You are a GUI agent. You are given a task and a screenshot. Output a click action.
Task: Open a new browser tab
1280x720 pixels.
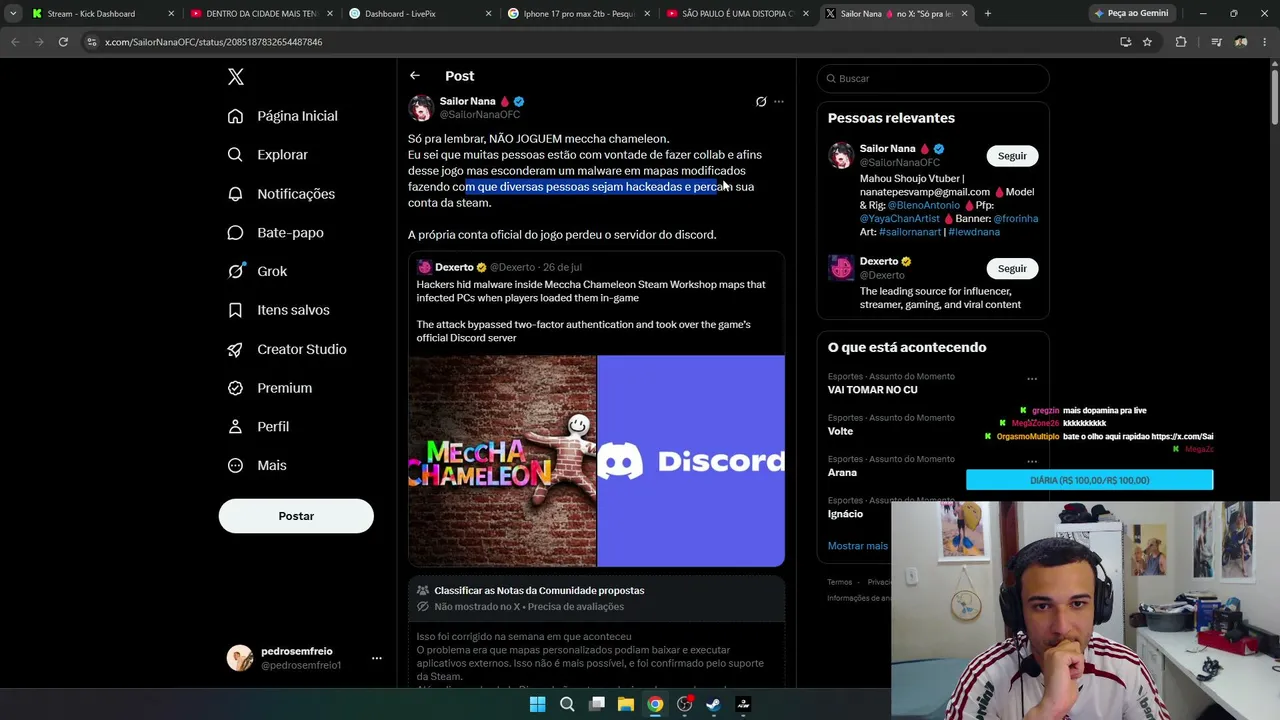[x=988, y=14]
